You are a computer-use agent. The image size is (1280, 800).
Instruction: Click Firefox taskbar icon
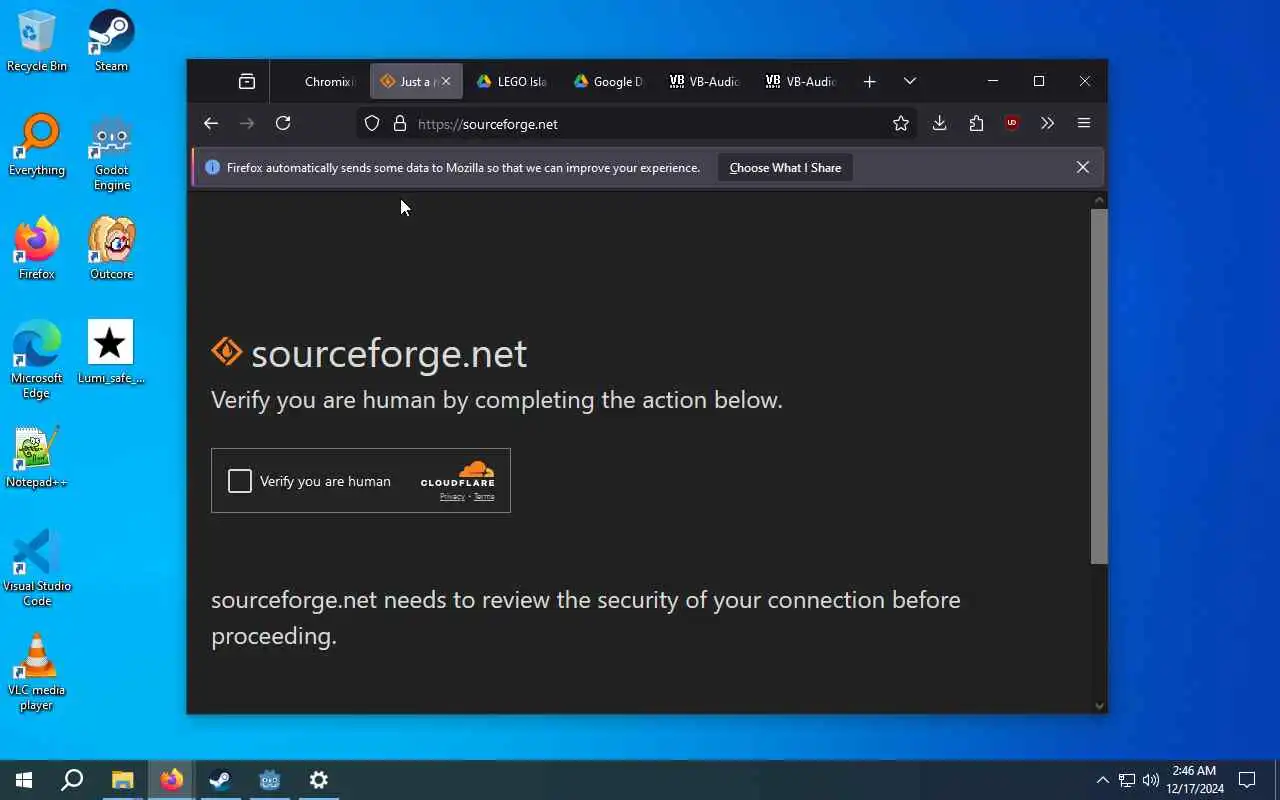coord(172,780)
